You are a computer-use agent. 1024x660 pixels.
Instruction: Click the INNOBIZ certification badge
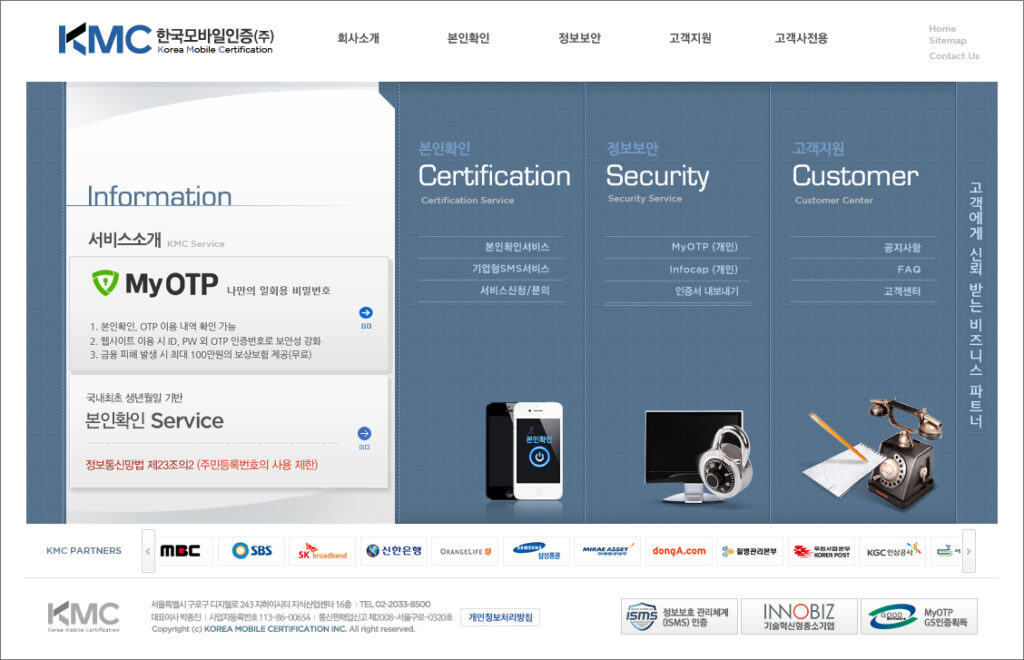(799, 616)
